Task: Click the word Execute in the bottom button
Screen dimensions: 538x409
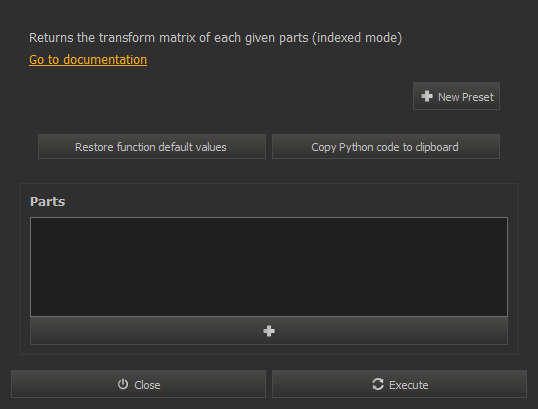Action: coord(409,385)
